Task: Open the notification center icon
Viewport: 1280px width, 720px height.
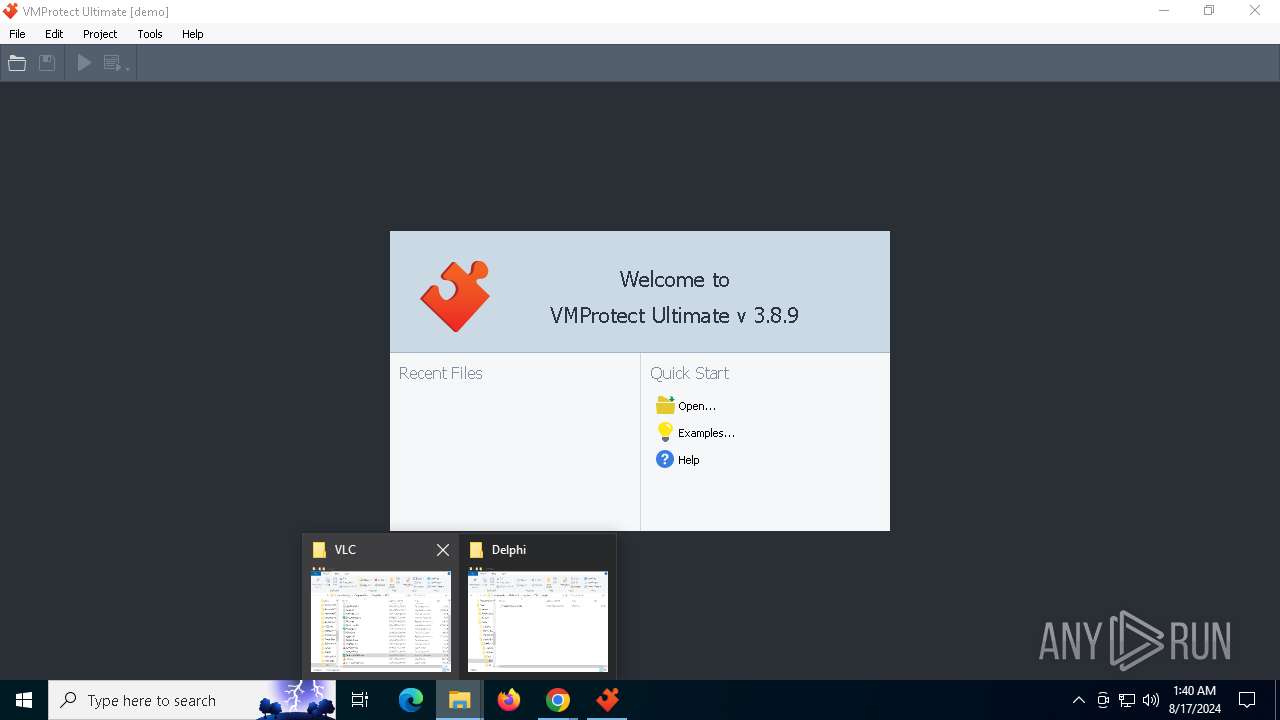Action: 1247,700
